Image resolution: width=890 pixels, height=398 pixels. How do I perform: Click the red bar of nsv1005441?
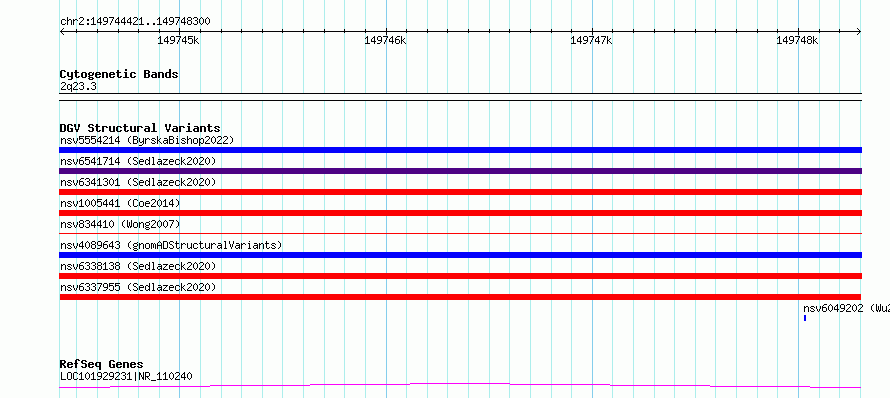pos(460,213)
